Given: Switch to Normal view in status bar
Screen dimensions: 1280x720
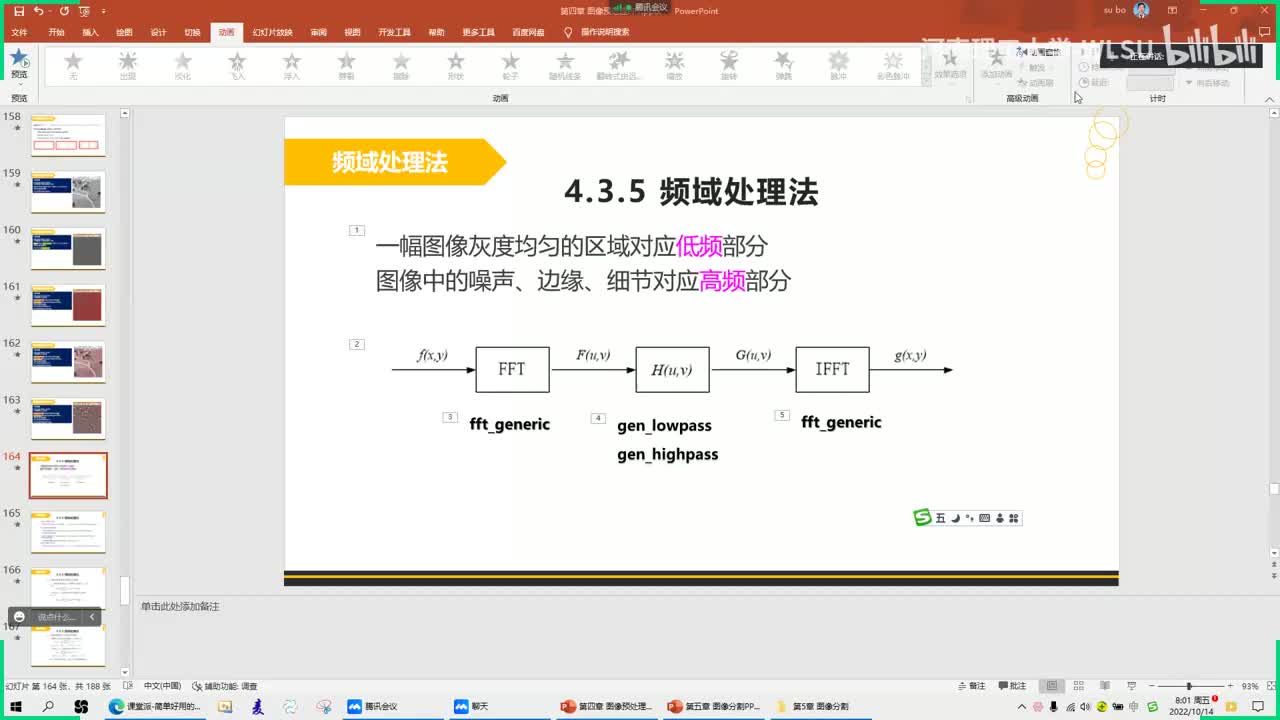Looking at the screenshot, I should [x=1051, y=686].
